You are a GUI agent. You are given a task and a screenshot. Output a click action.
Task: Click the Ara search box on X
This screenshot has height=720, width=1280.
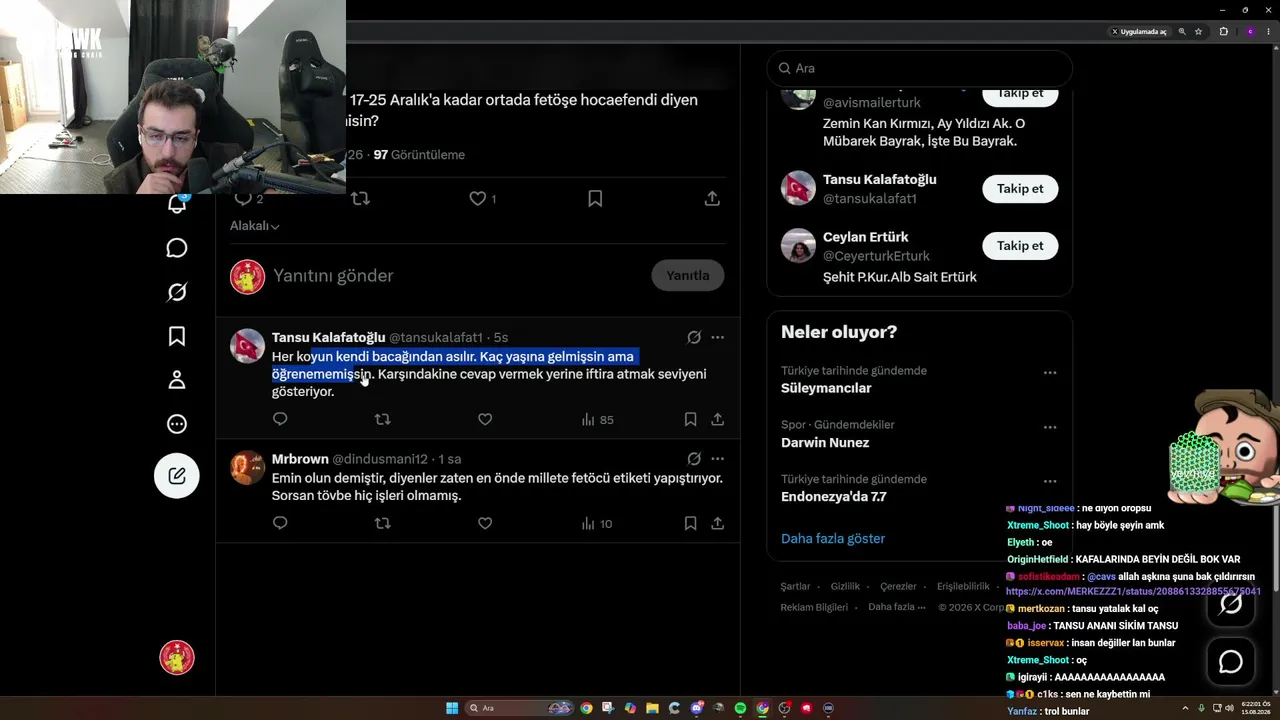[x=920, y=68]
